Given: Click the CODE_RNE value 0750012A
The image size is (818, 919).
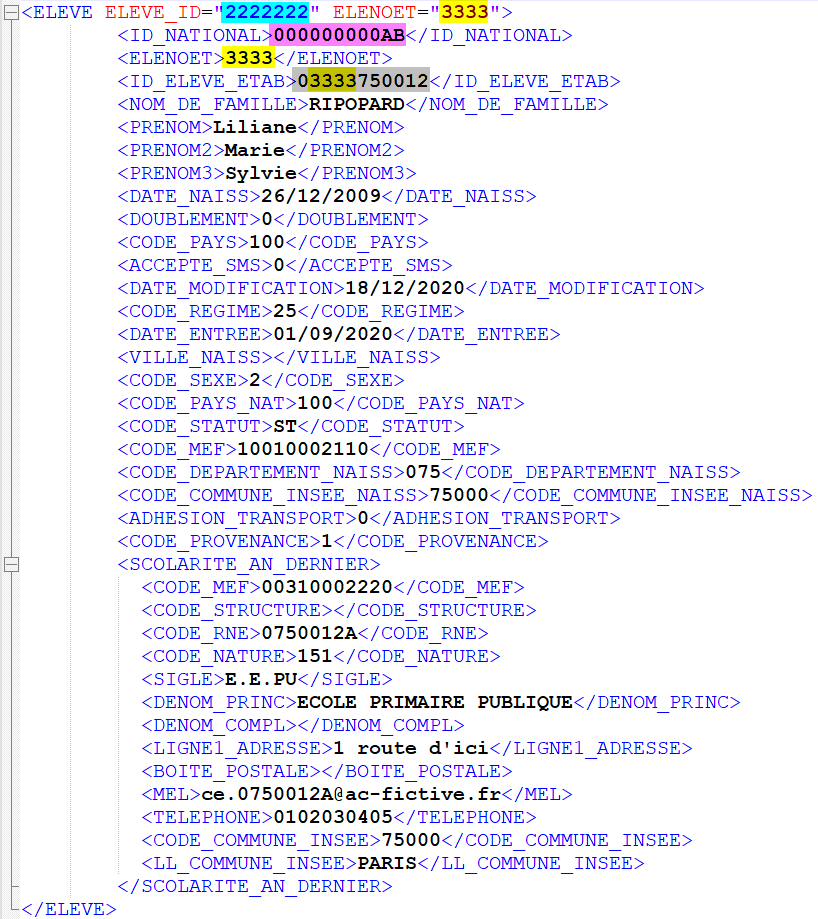Looking at the screenshot, I should (309, 633).
